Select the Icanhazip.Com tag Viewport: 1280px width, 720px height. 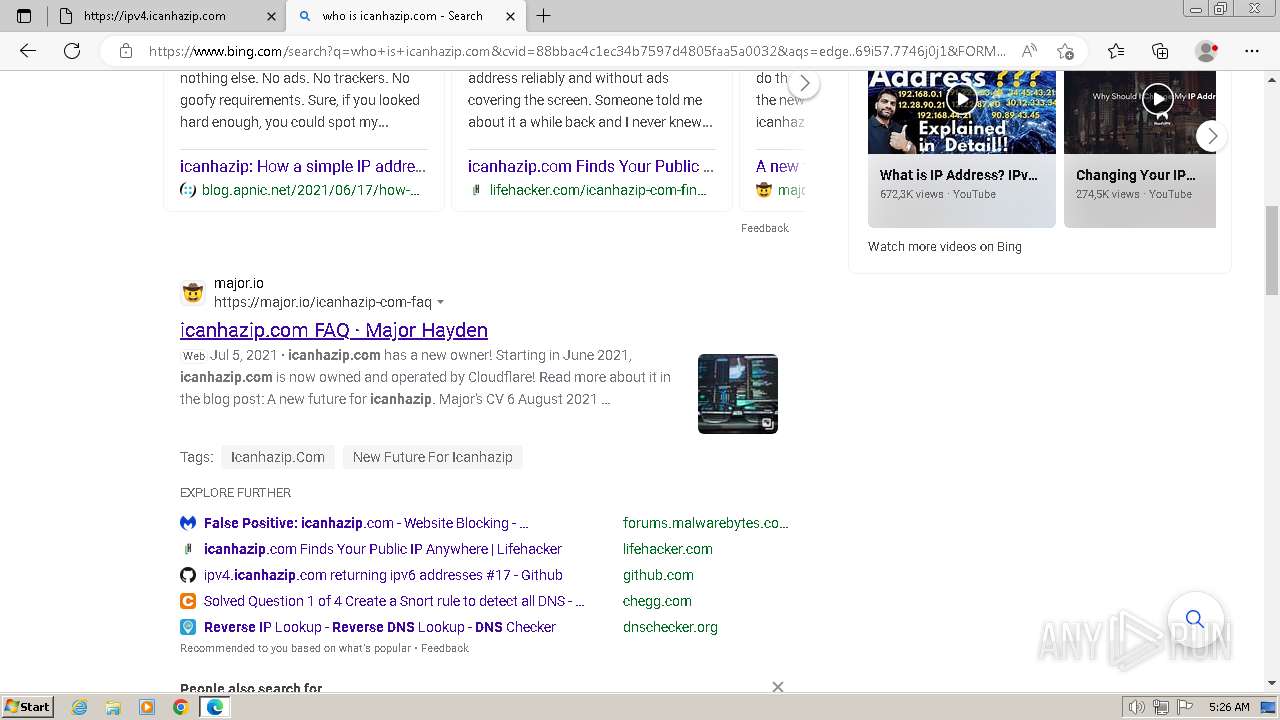[x=278, y=457]
